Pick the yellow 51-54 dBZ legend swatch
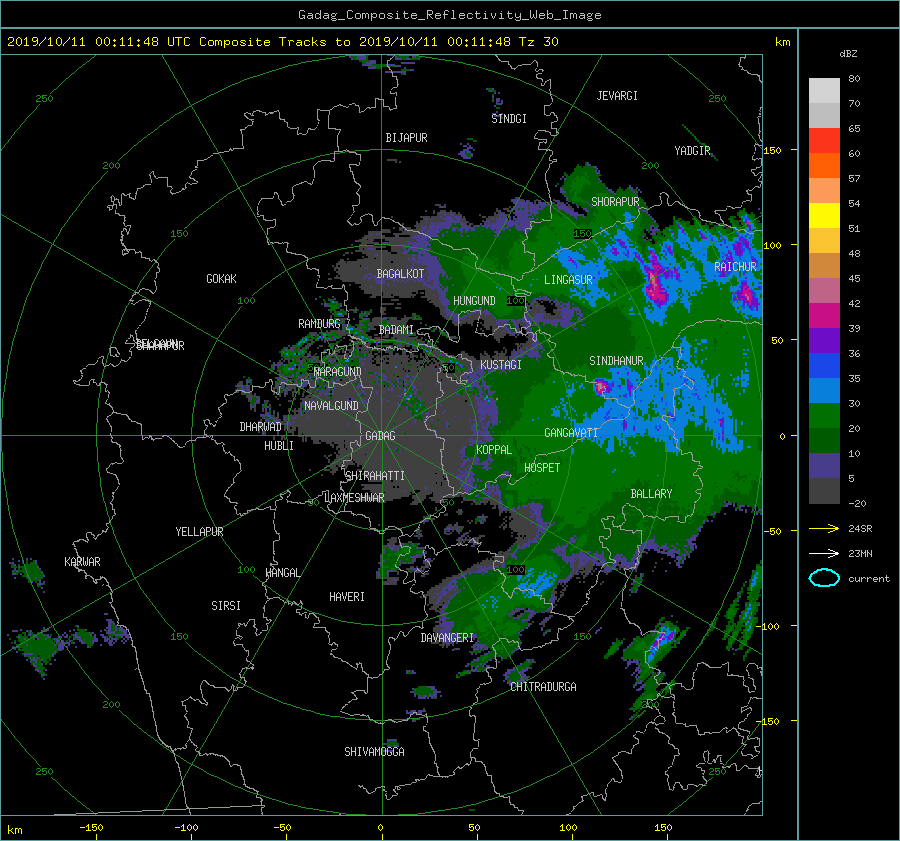The height and width of the screenshot is (841, 900). pos(824,215)
